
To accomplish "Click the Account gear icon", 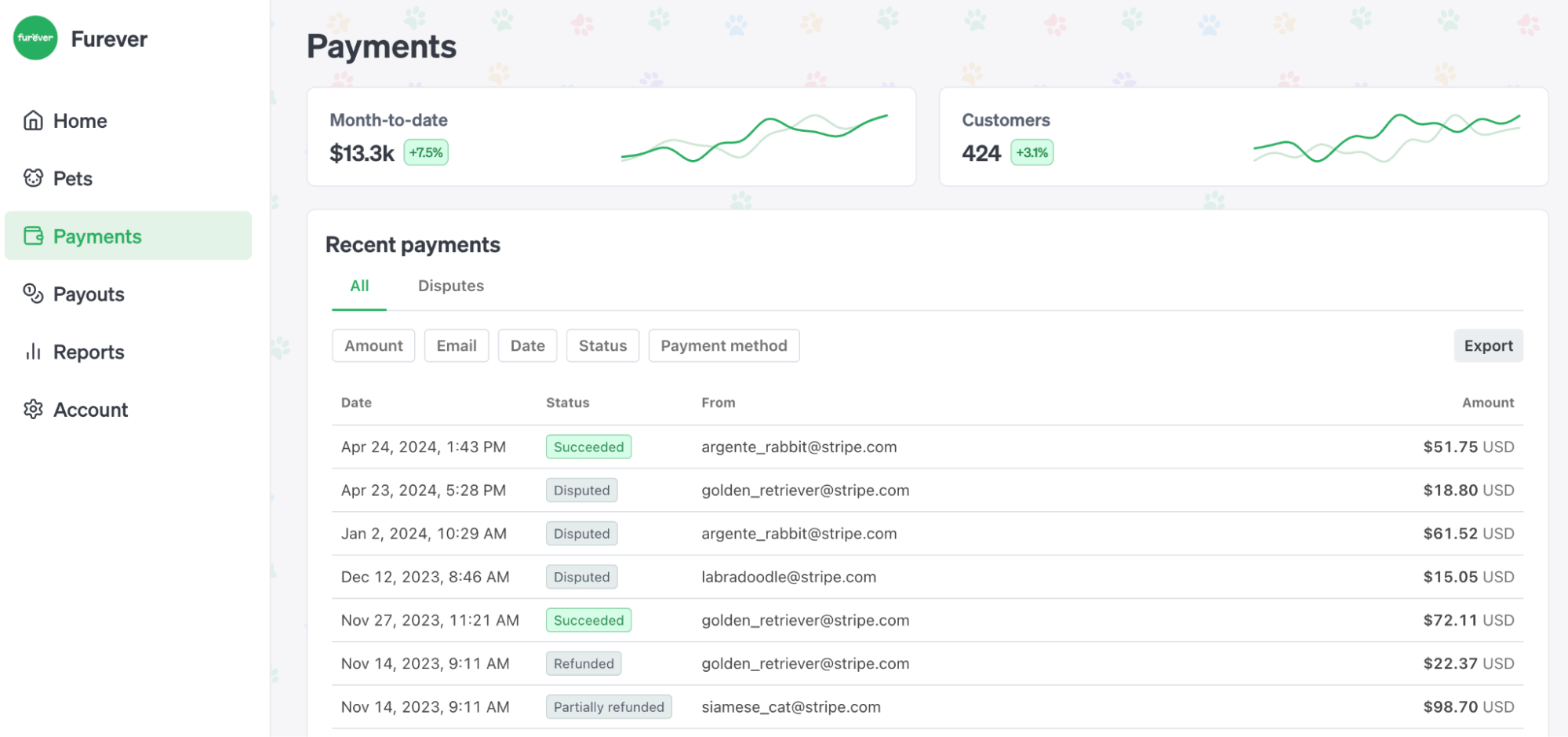I will point(33,409).
